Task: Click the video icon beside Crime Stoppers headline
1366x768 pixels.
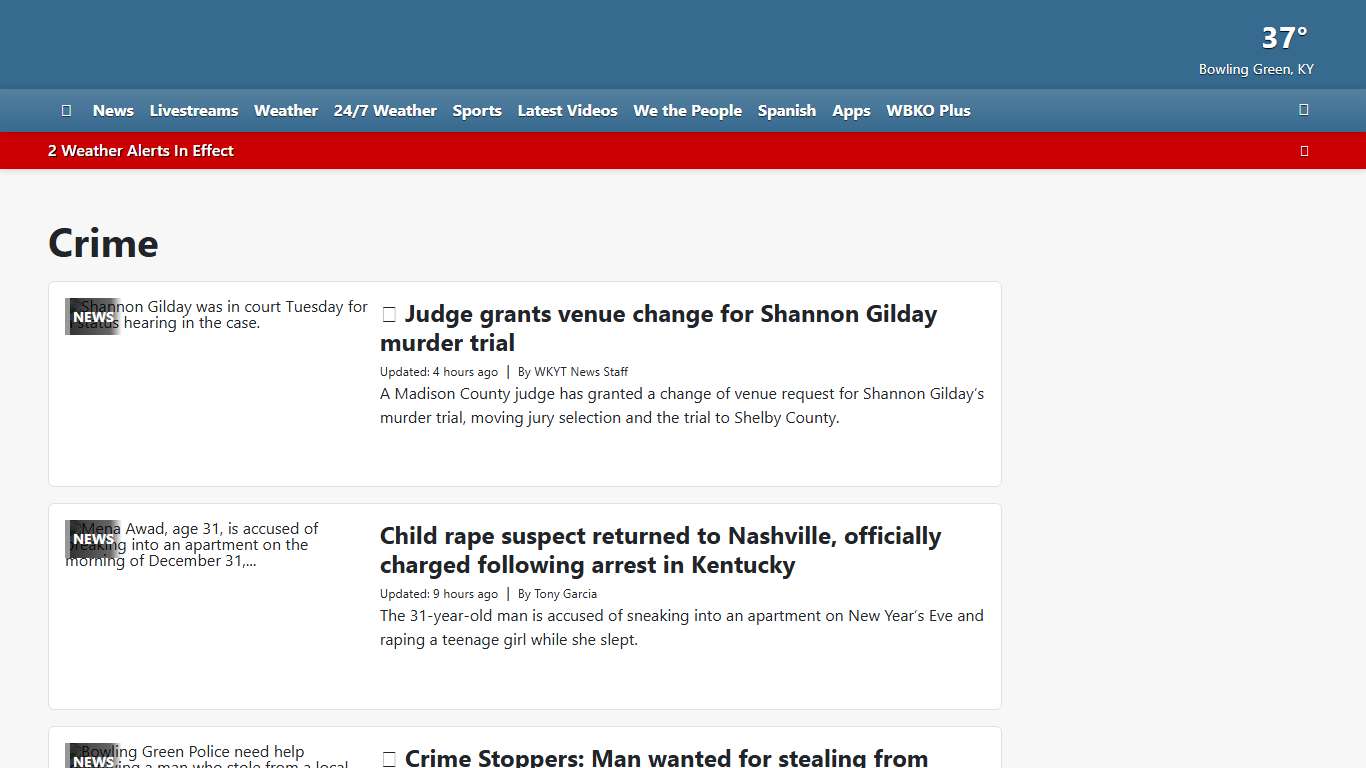Action: point(389,759)
